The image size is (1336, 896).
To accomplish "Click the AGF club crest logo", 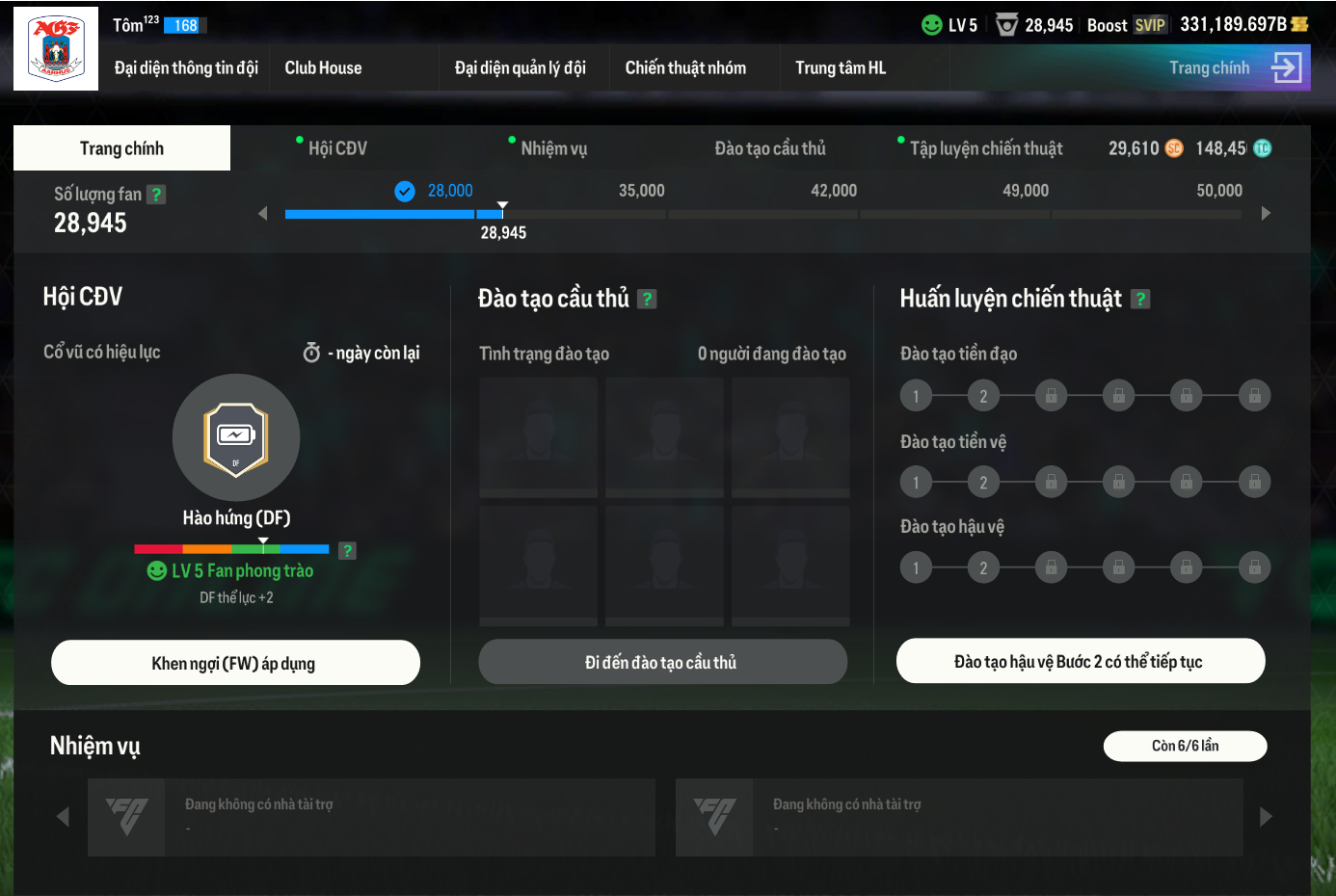I will pos(56,48).
